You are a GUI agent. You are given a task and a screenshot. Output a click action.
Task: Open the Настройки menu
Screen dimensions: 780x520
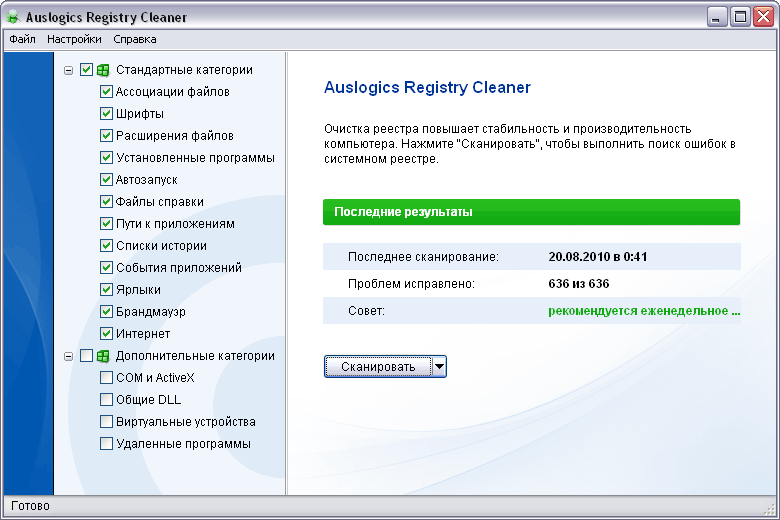click(74, 39)
